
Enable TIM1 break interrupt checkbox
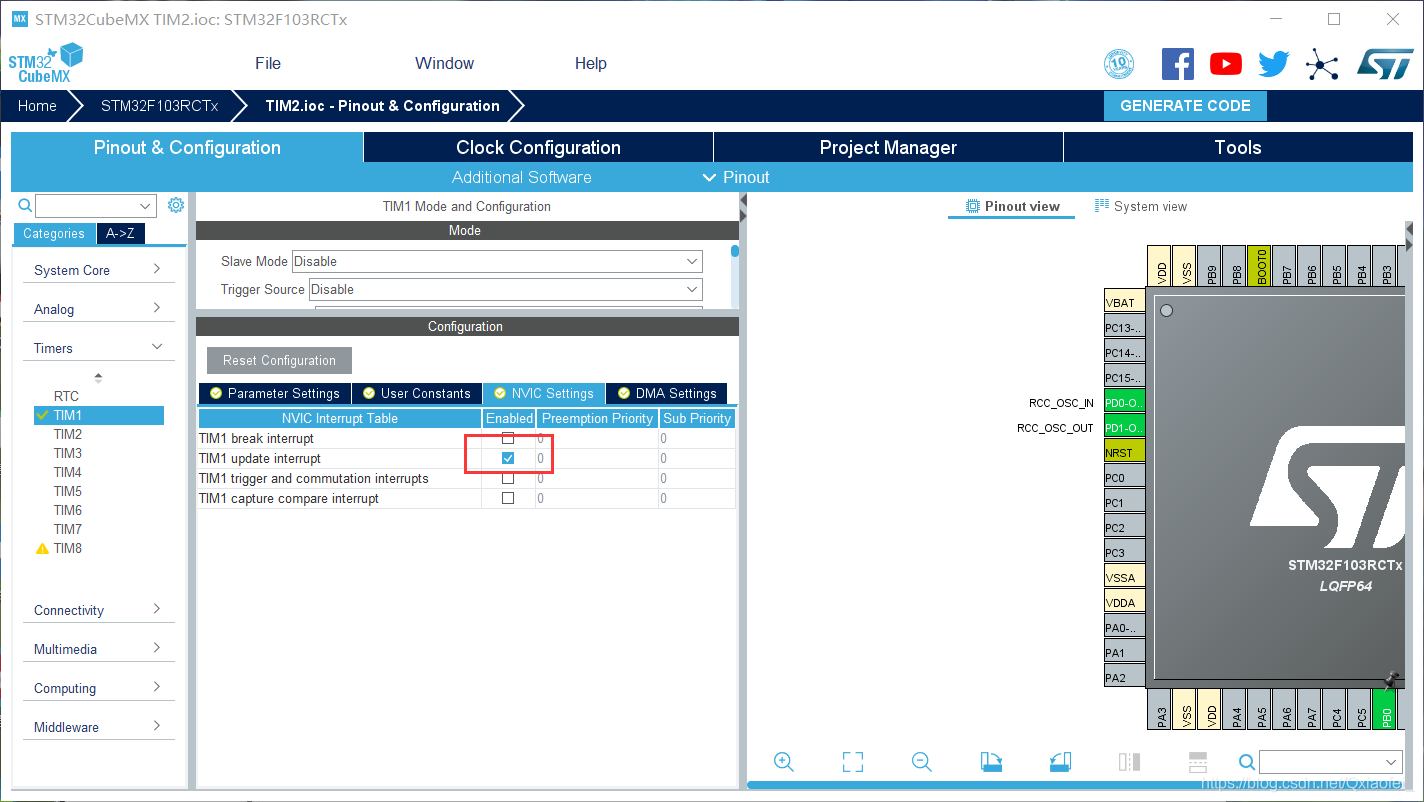tap(508, 438)
